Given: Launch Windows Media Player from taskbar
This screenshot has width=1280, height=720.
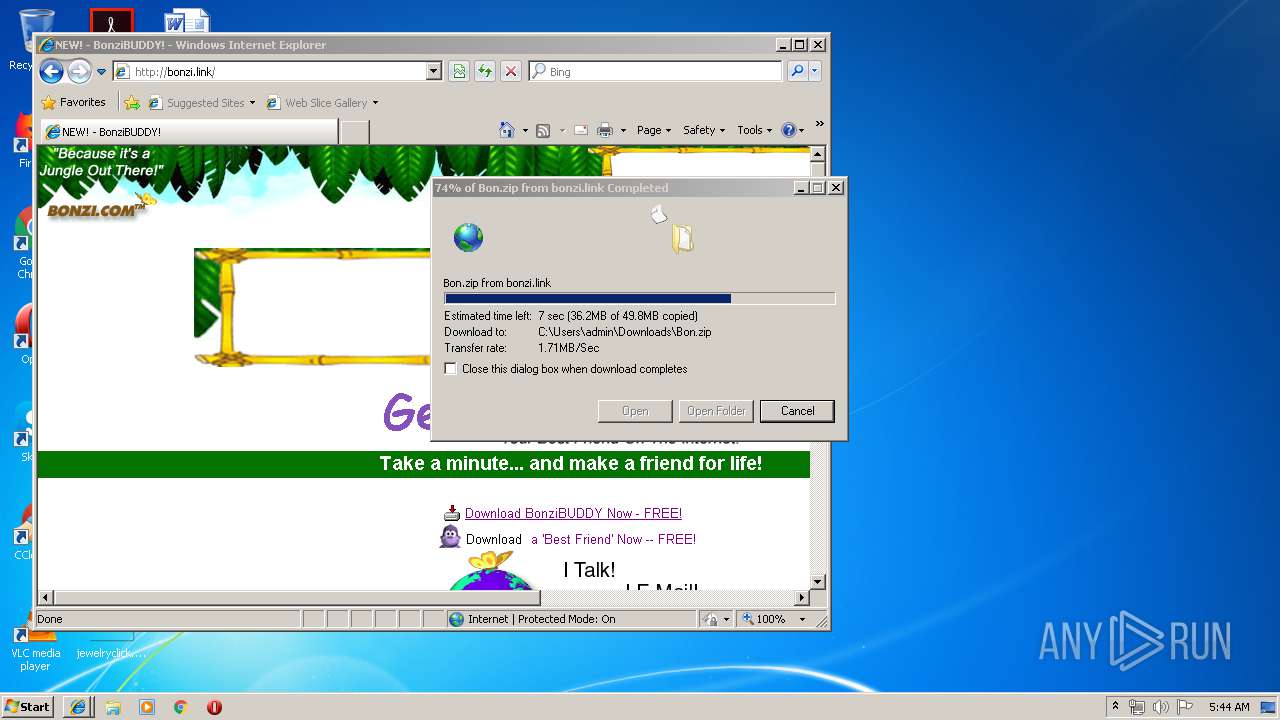Looking at the screenshot, I should point(147,707).
